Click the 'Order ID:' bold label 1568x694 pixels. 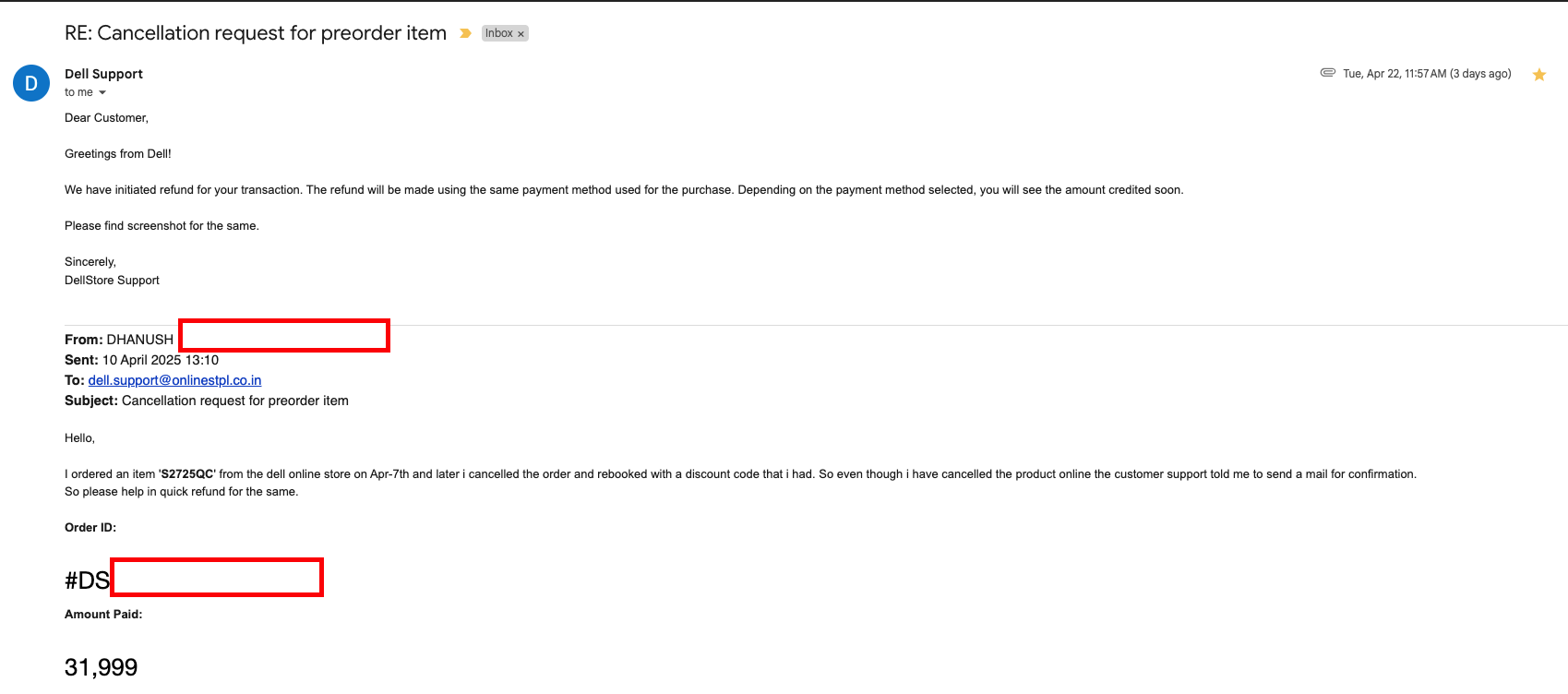(x=90, y=528)
